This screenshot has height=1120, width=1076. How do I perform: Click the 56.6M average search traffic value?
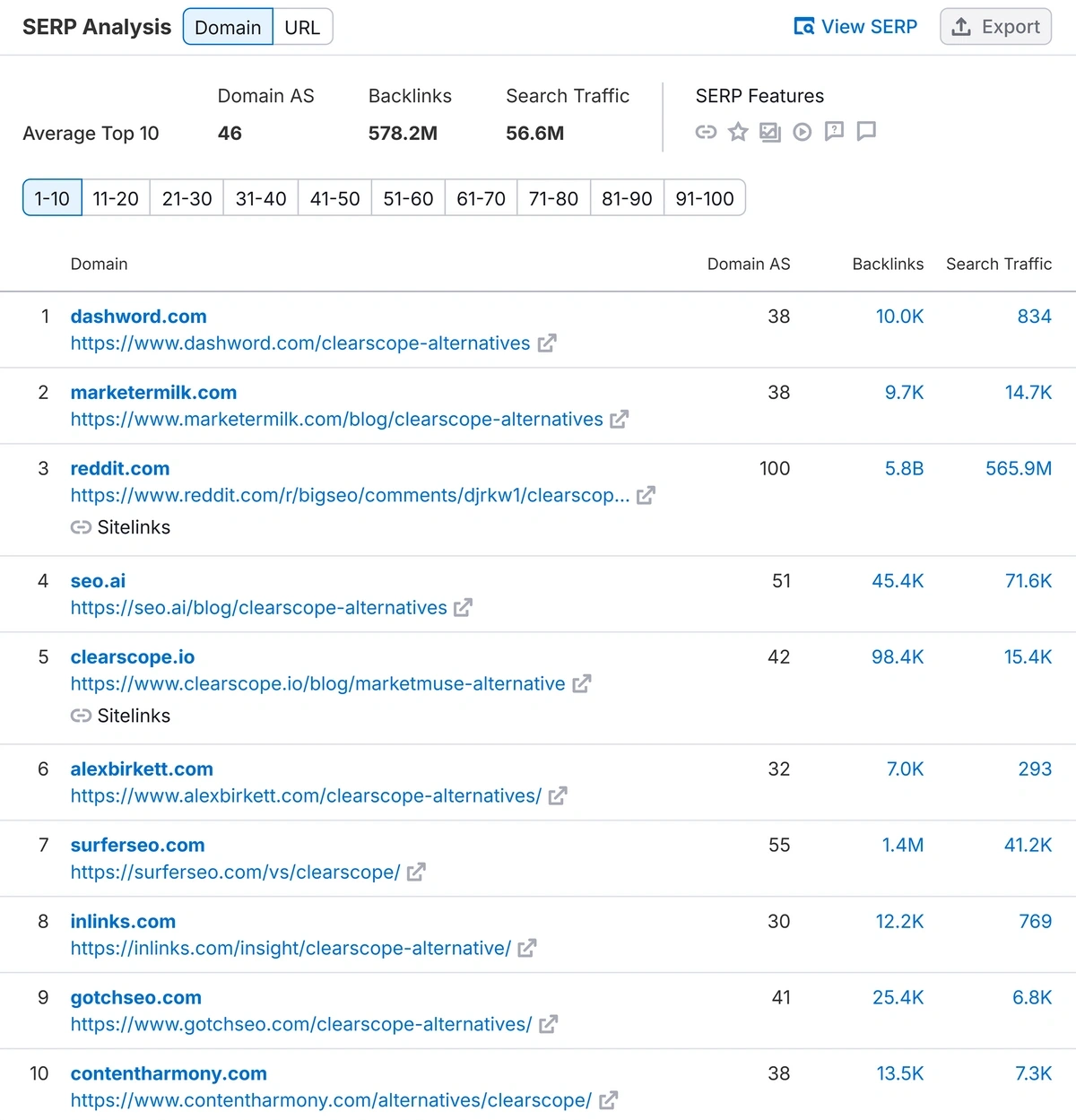tap(534, 134)
